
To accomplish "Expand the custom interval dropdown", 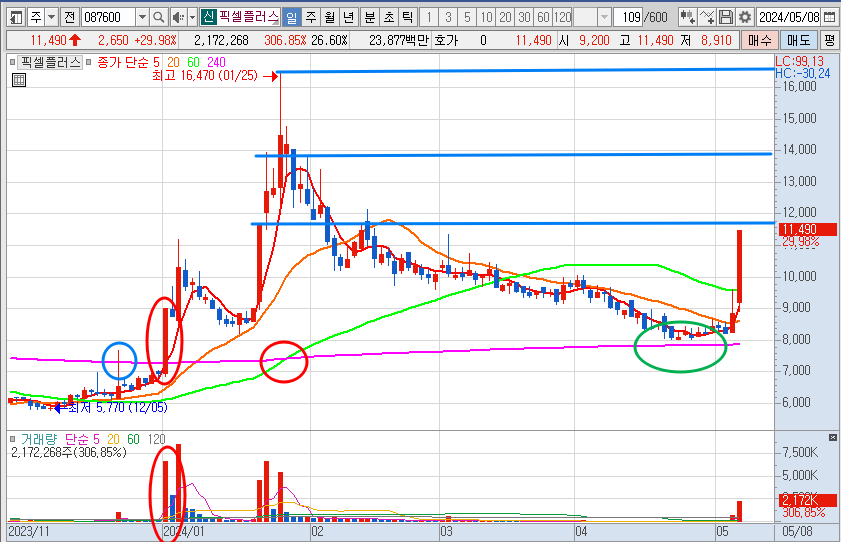I will 604,18.
